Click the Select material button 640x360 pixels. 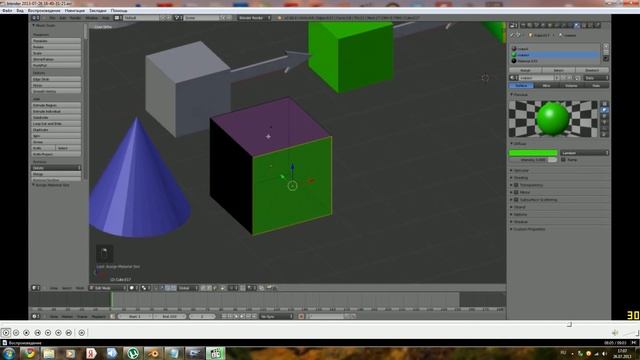tap(559, 70)
